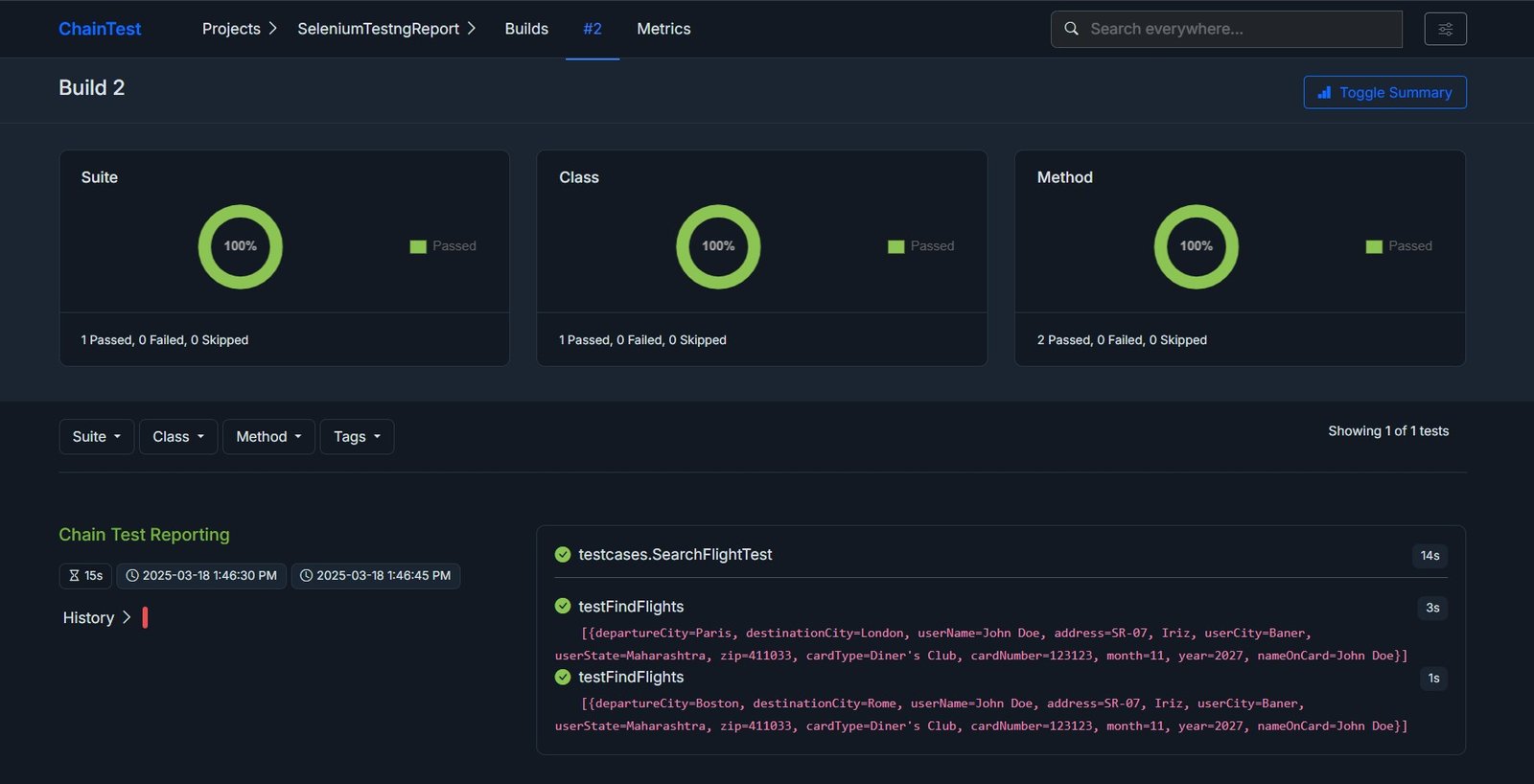Click testFindFlights with Paris departure
The image size is (1534, 784).
tap(631, 606)
